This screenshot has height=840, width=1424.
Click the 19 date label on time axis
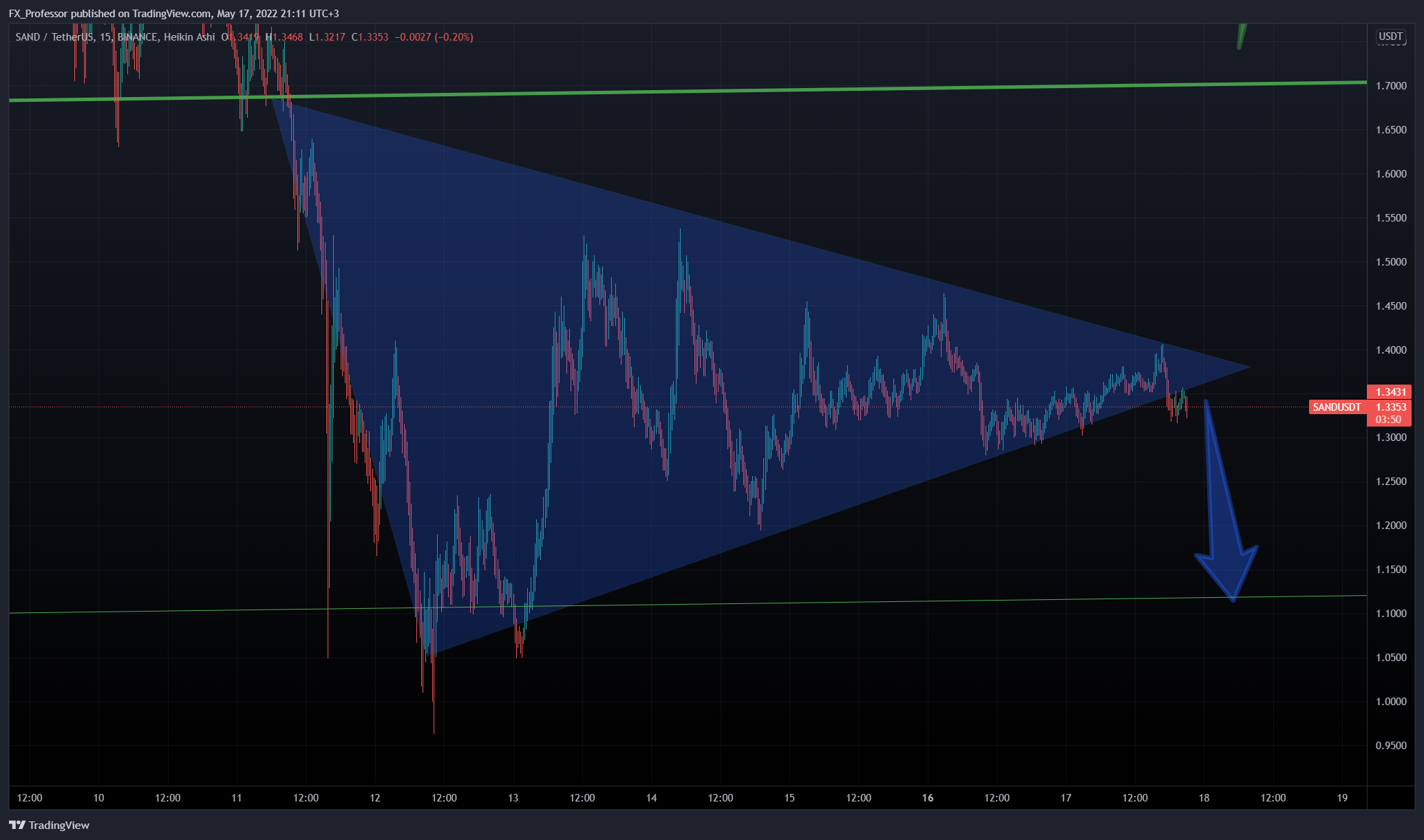(x=1342, y=798)
